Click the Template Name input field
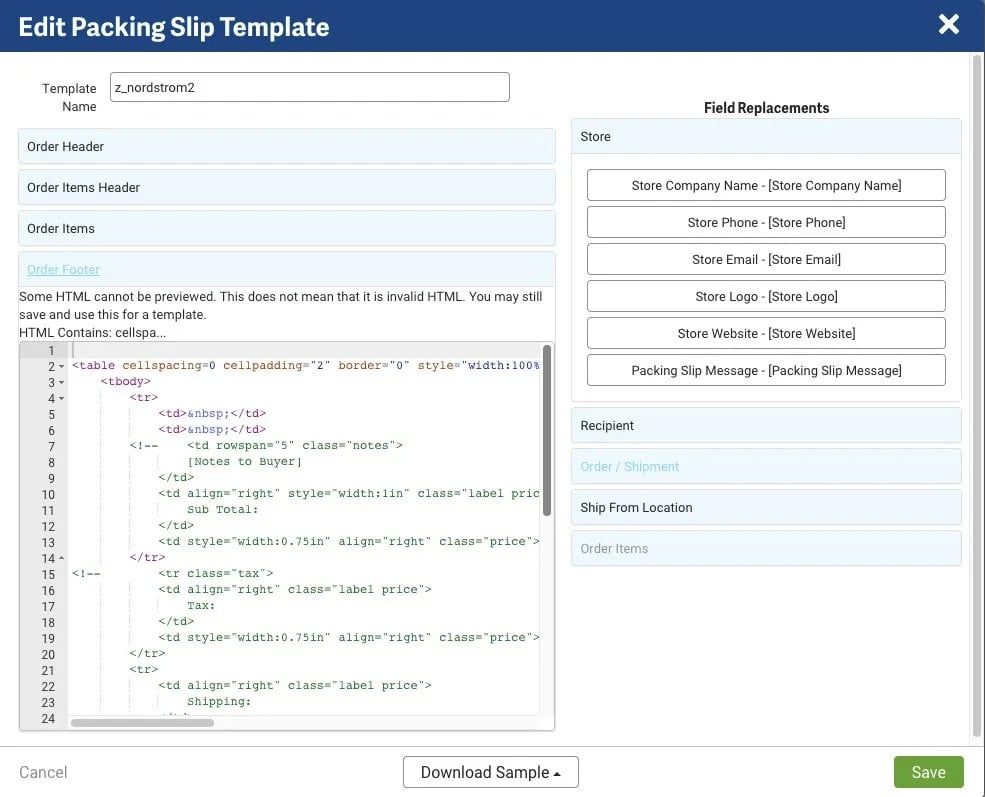 [x=309, y=87]
